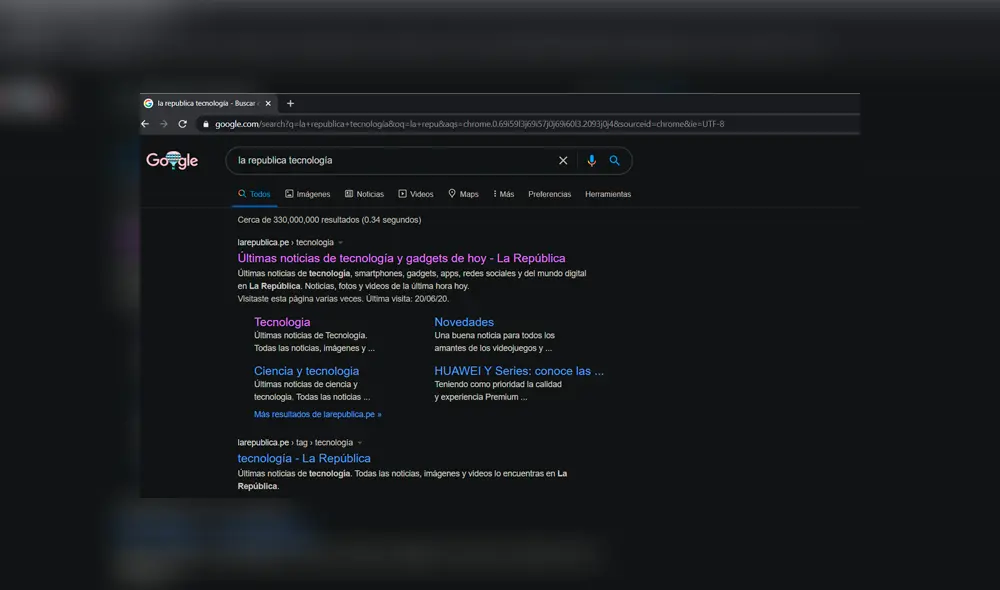Start voice search with microphone icon

(591, 160)
